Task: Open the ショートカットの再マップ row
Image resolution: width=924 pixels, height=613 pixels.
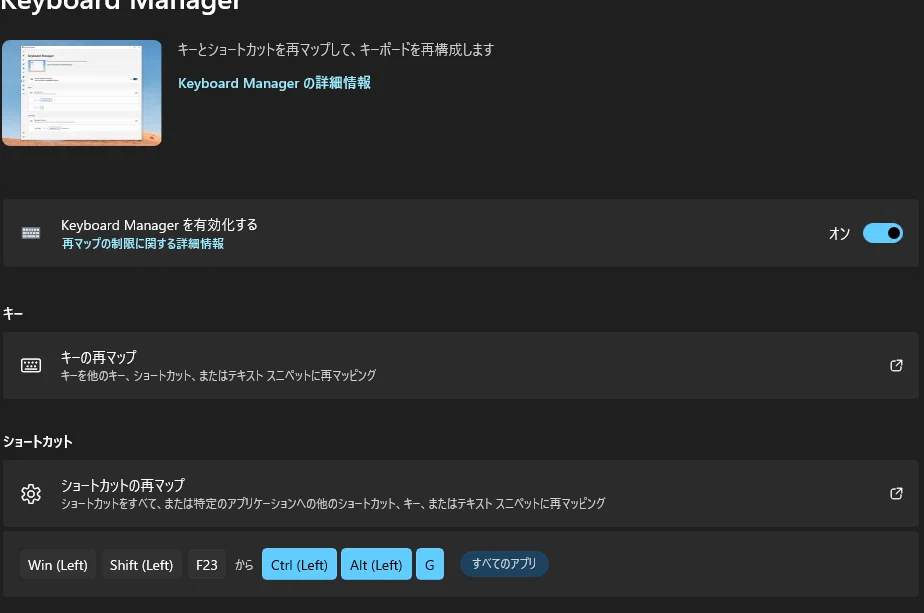Action: pyautogui.click(x=461, y=493)
